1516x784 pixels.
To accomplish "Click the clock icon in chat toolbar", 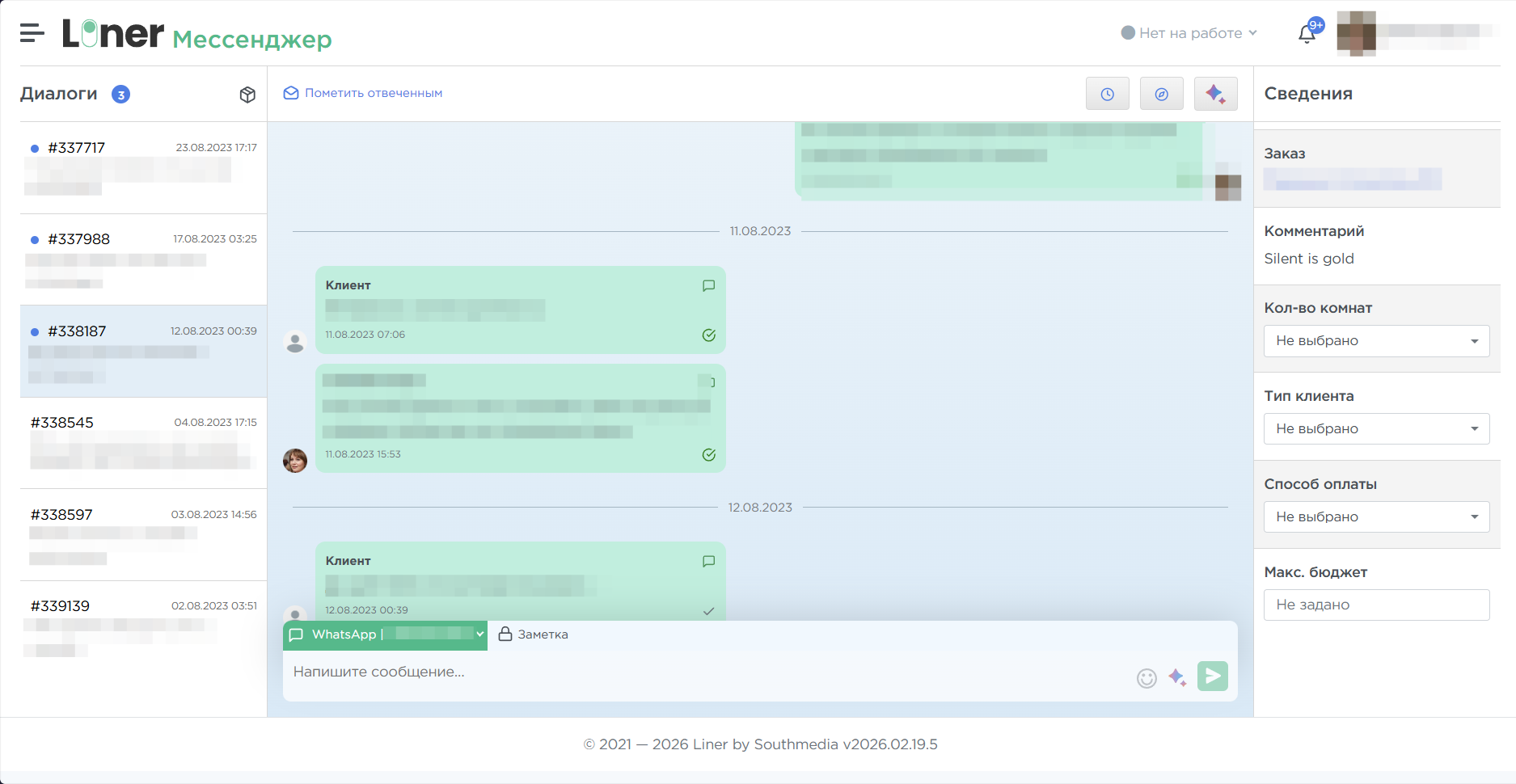I will click(x=1107, y=94).
